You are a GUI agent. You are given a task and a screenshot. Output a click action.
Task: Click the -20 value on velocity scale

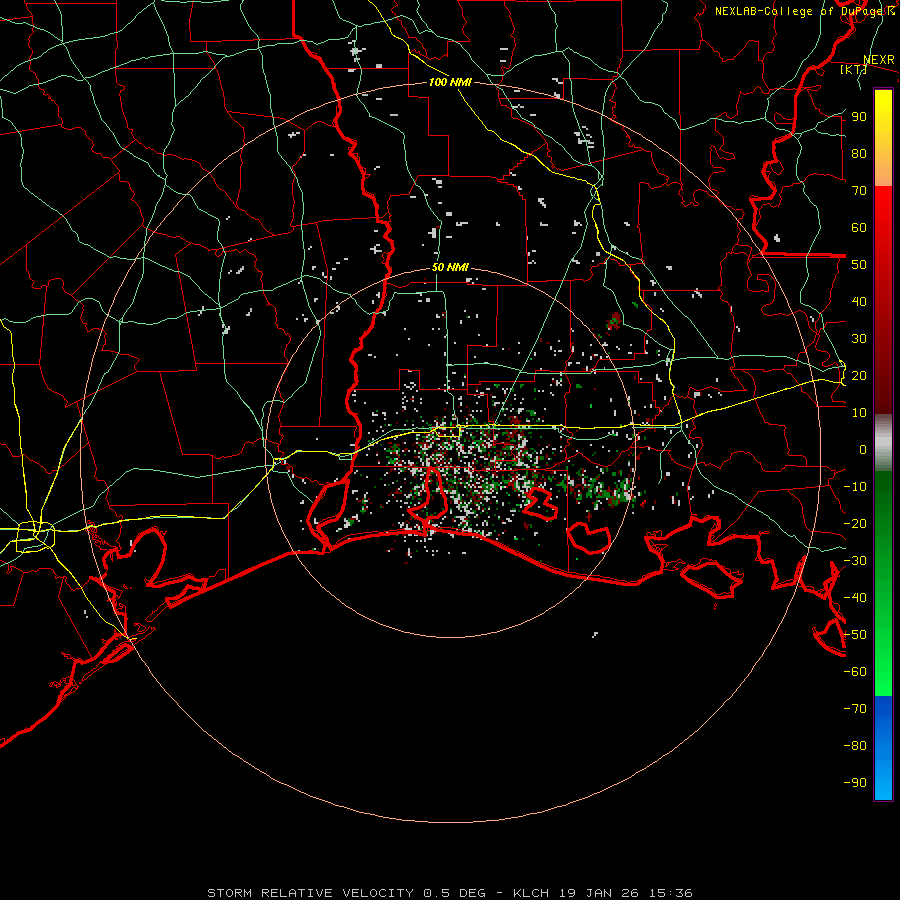click(855, 523)
